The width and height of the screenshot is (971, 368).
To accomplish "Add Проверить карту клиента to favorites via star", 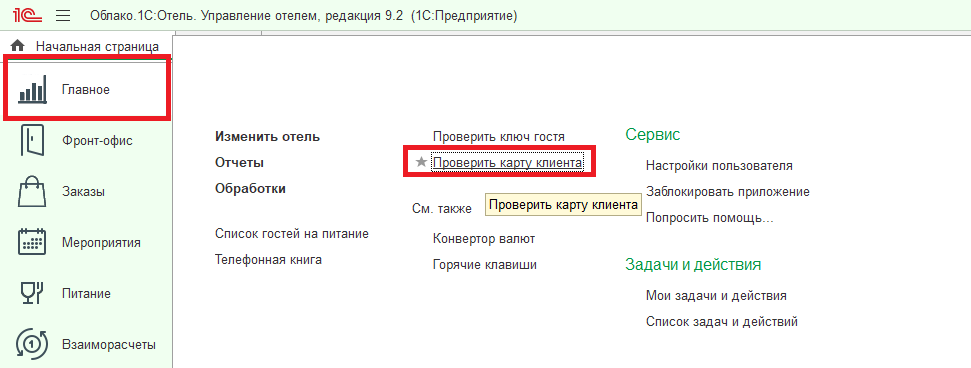I will [422, 162].
